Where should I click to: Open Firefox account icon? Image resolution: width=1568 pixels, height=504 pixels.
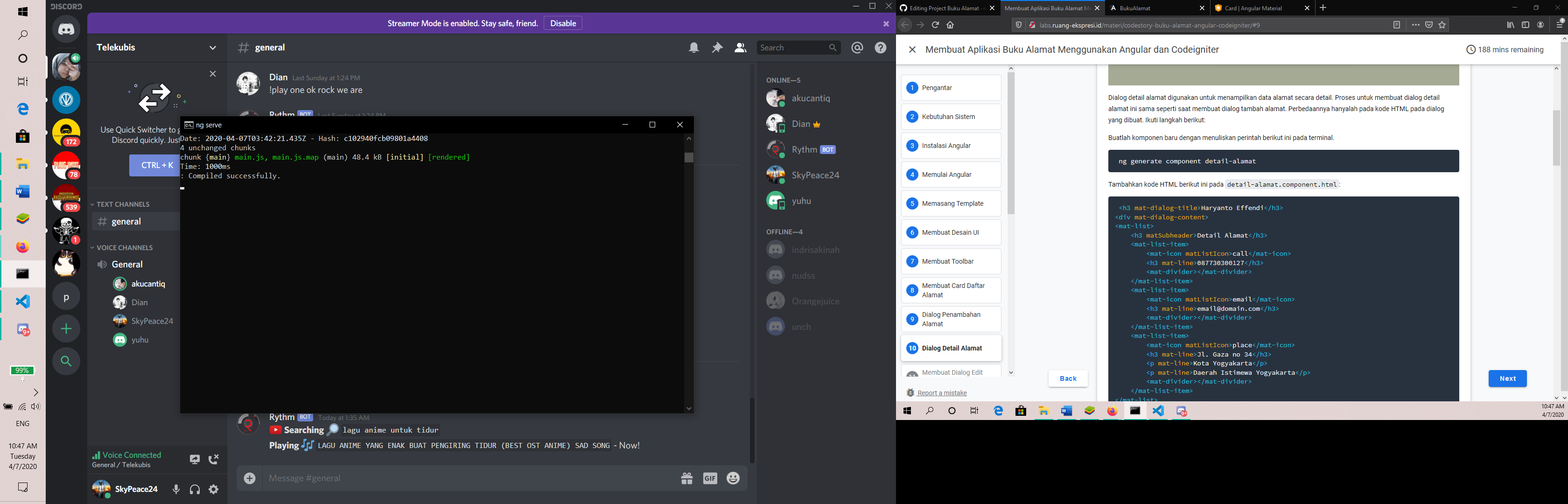1540,25
